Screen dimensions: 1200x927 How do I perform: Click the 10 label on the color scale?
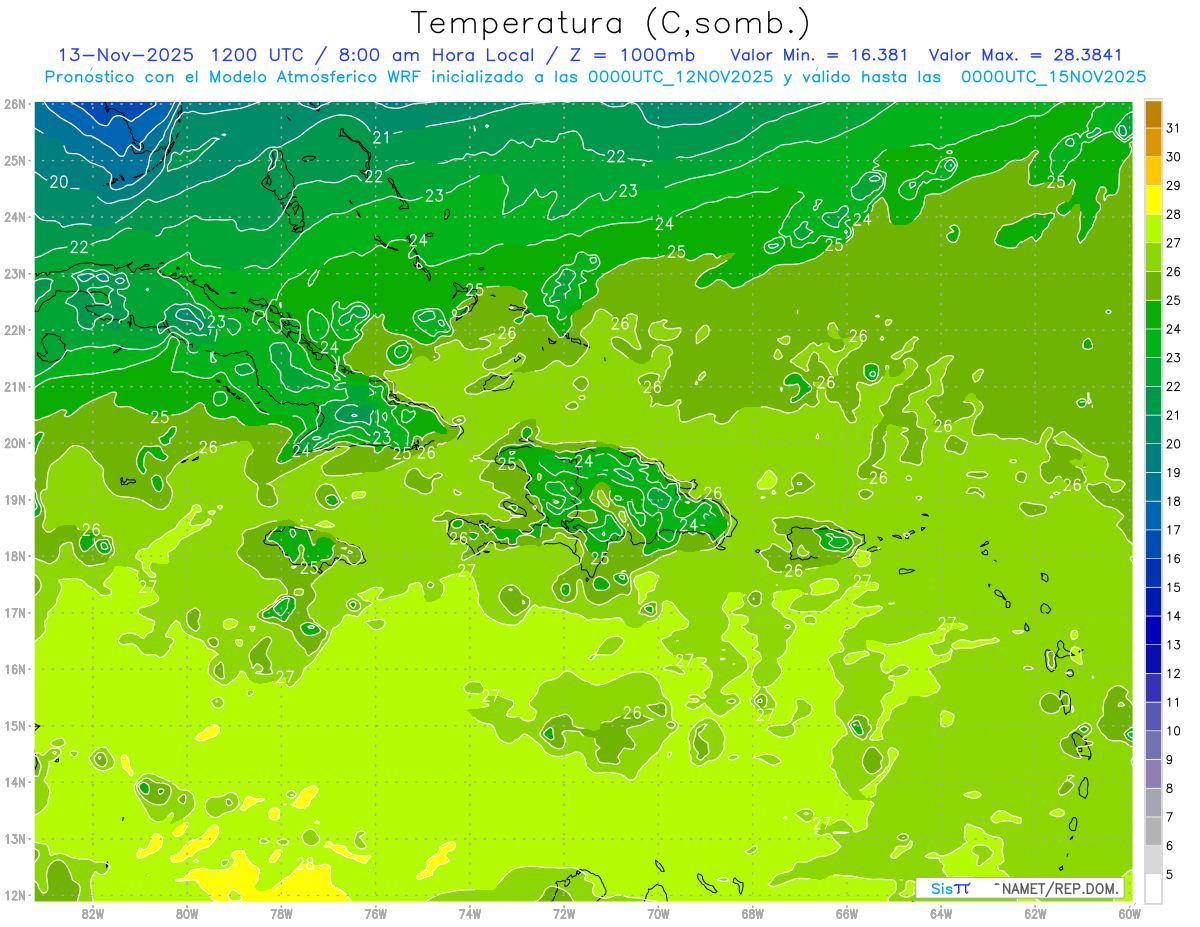1174,731
